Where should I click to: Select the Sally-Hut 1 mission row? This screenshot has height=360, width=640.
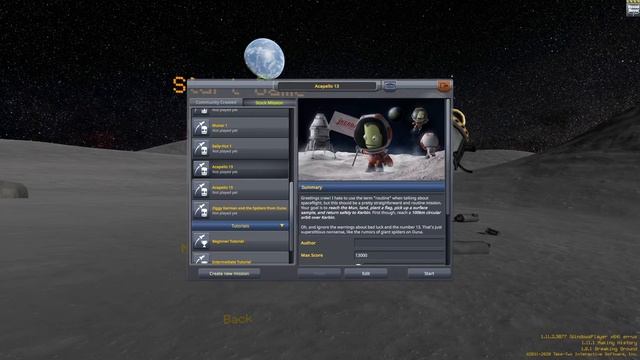240,149
